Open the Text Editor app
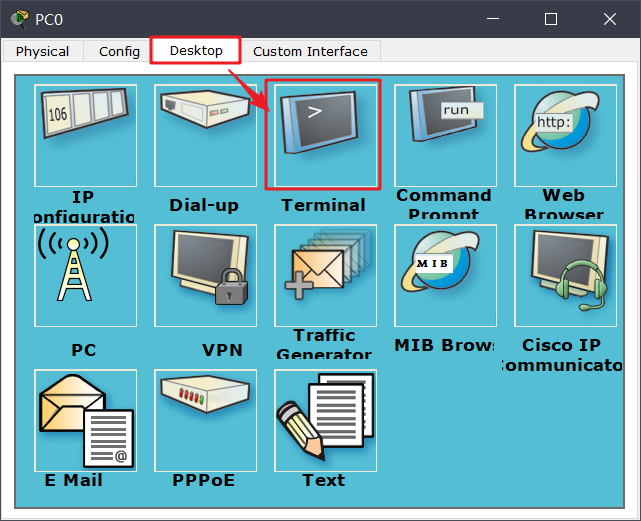 325,420
